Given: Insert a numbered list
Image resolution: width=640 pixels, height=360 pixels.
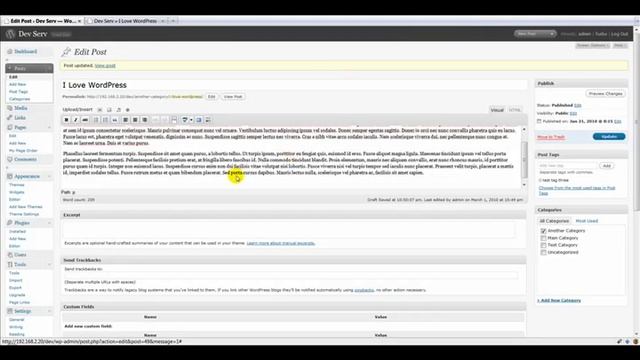Looking at the screenshot, I should point(106,120).
